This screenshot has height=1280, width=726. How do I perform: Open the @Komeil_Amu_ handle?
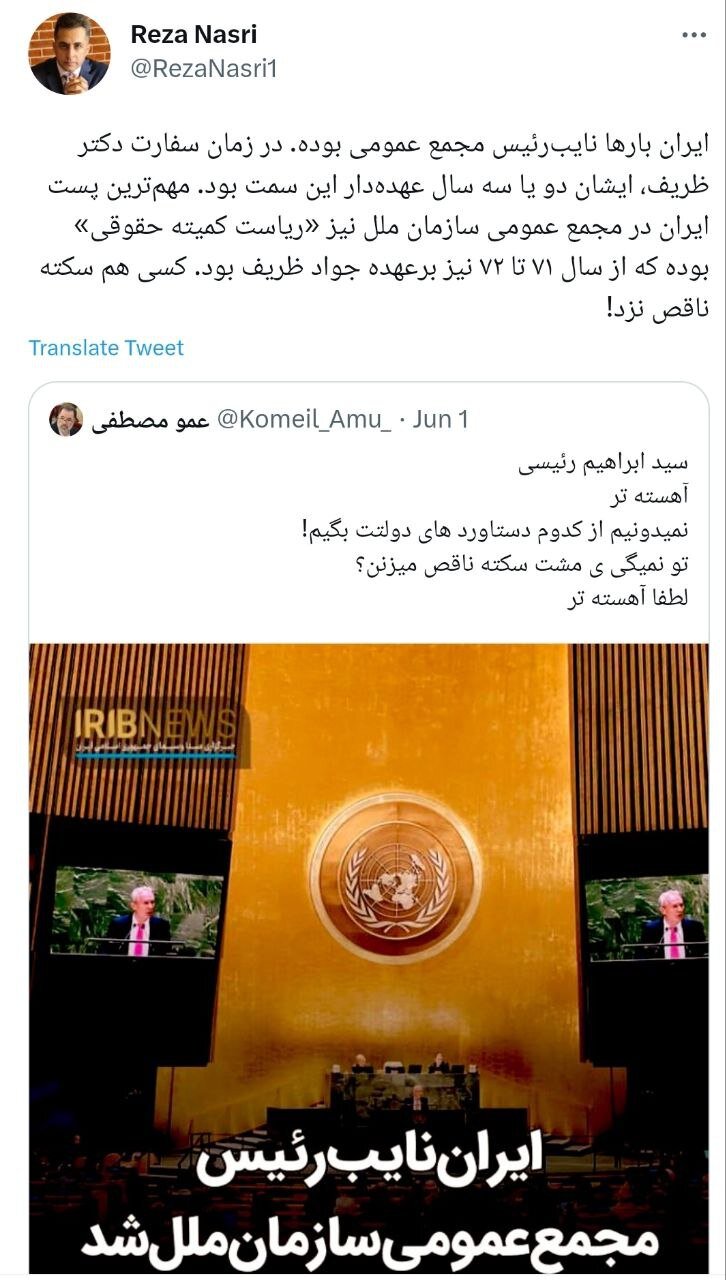(304, 420)
